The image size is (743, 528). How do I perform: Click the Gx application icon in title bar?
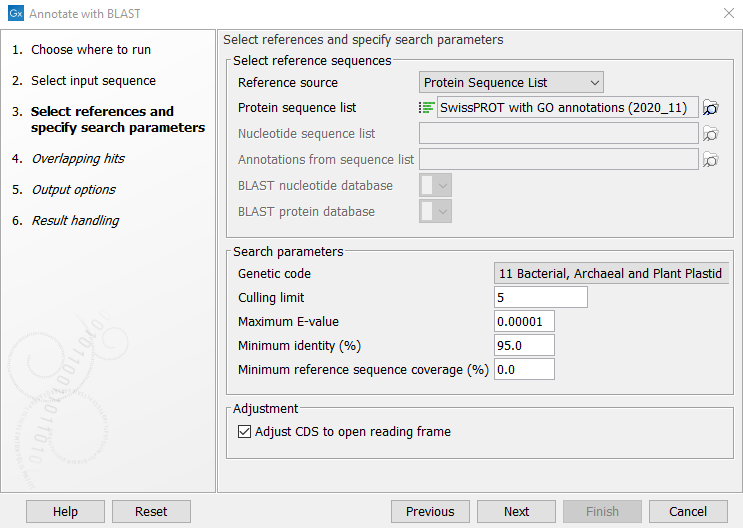coord(15,13)
